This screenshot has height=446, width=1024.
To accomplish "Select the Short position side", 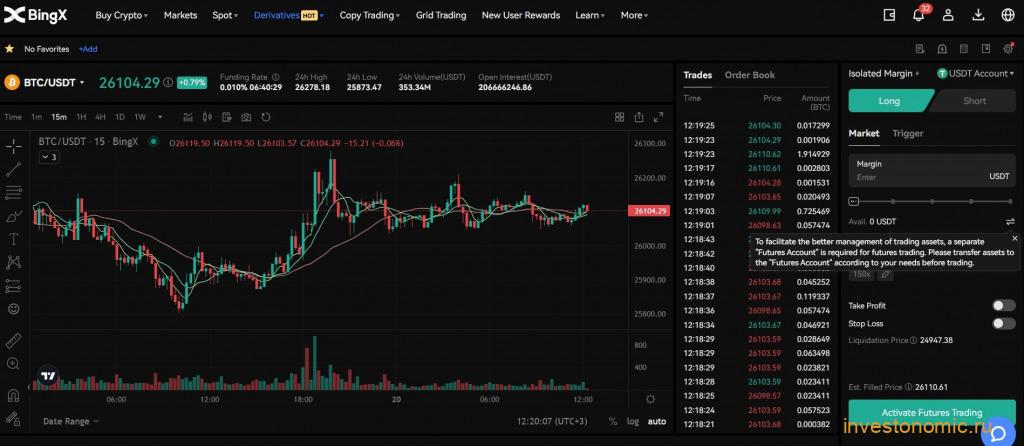I will [974, 101].
